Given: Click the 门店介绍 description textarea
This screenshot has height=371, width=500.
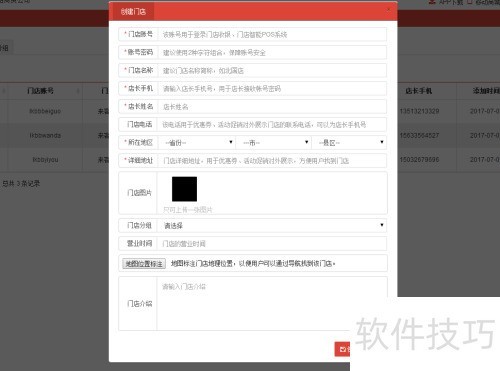Looking at the screenshot, I should pyautogui.click(x=272, y=303).
